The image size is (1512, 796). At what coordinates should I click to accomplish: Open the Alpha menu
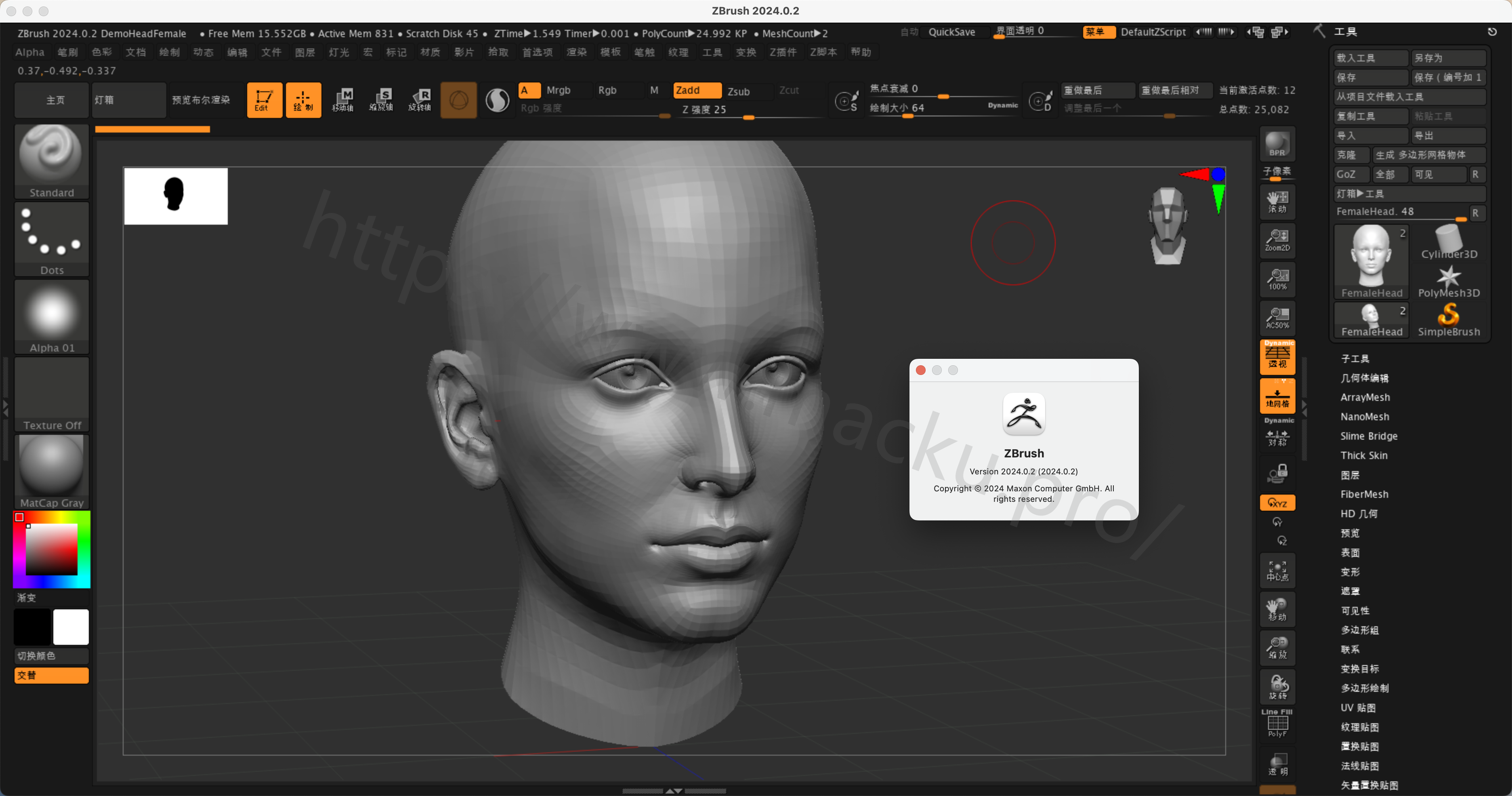(x=29, y=52)
